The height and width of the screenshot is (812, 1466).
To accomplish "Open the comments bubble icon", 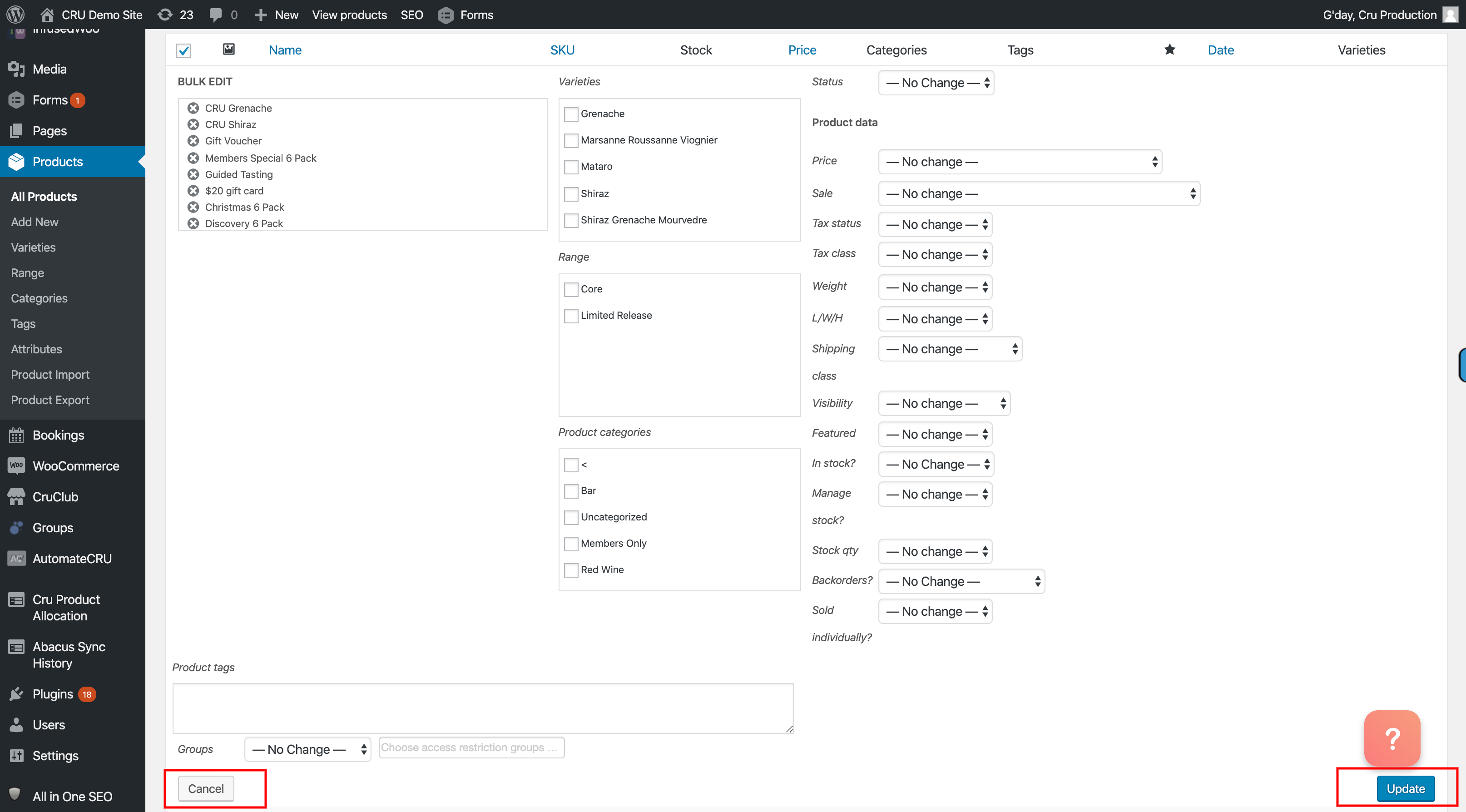I will (215, 15).
